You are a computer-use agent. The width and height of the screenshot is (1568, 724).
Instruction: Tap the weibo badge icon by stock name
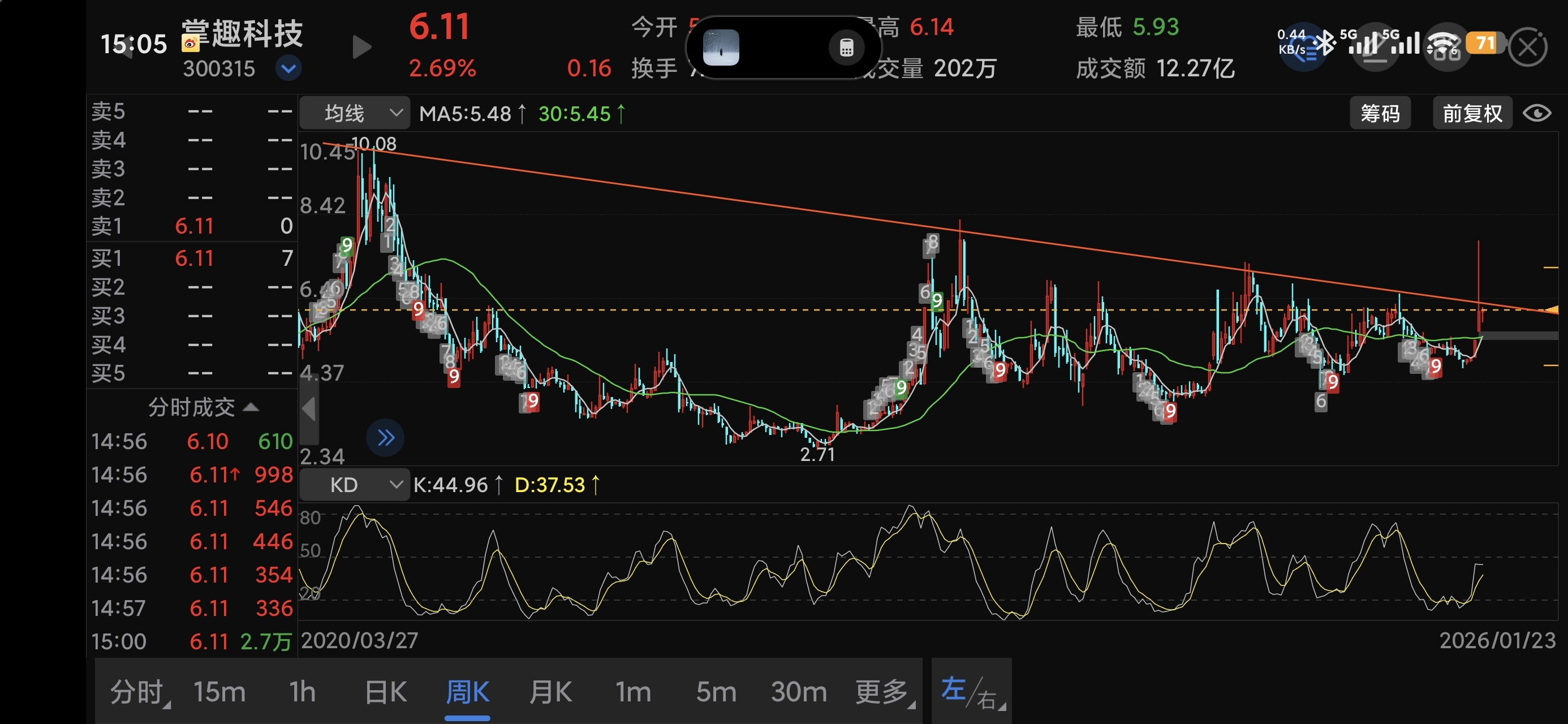(x=190, y=43)
